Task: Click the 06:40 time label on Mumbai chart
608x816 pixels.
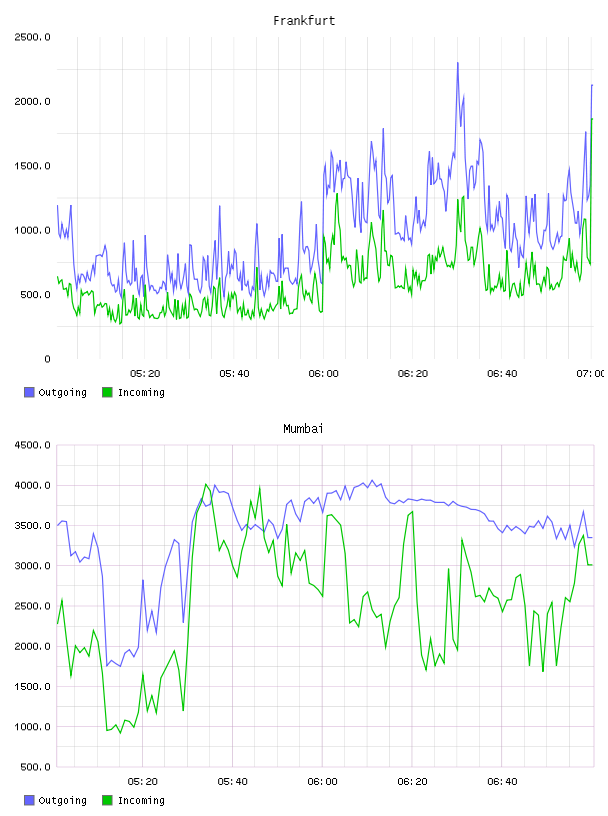Action: coord(502,782)
